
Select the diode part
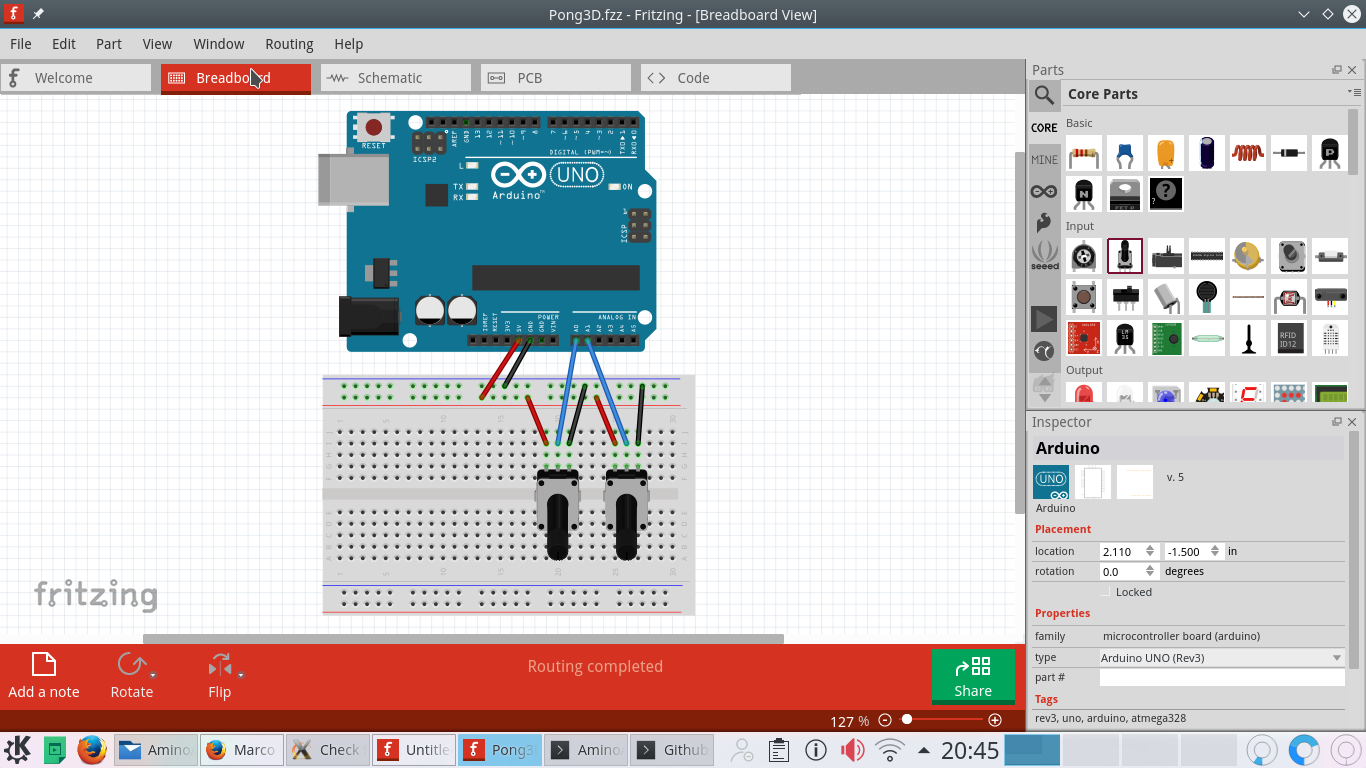[1289, 153]
